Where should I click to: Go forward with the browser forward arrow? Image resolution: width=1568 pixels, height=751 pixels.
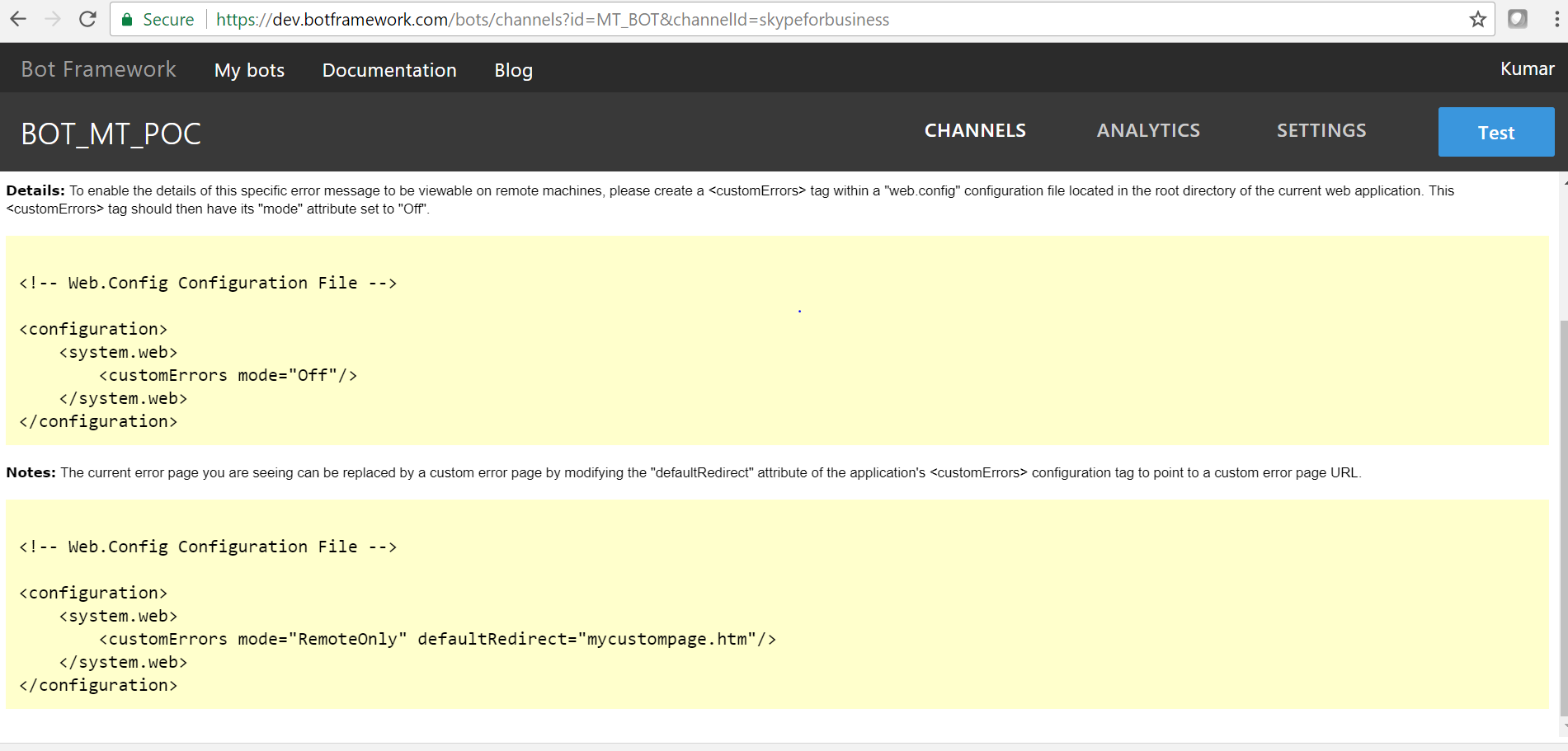[x=52, y=18]
